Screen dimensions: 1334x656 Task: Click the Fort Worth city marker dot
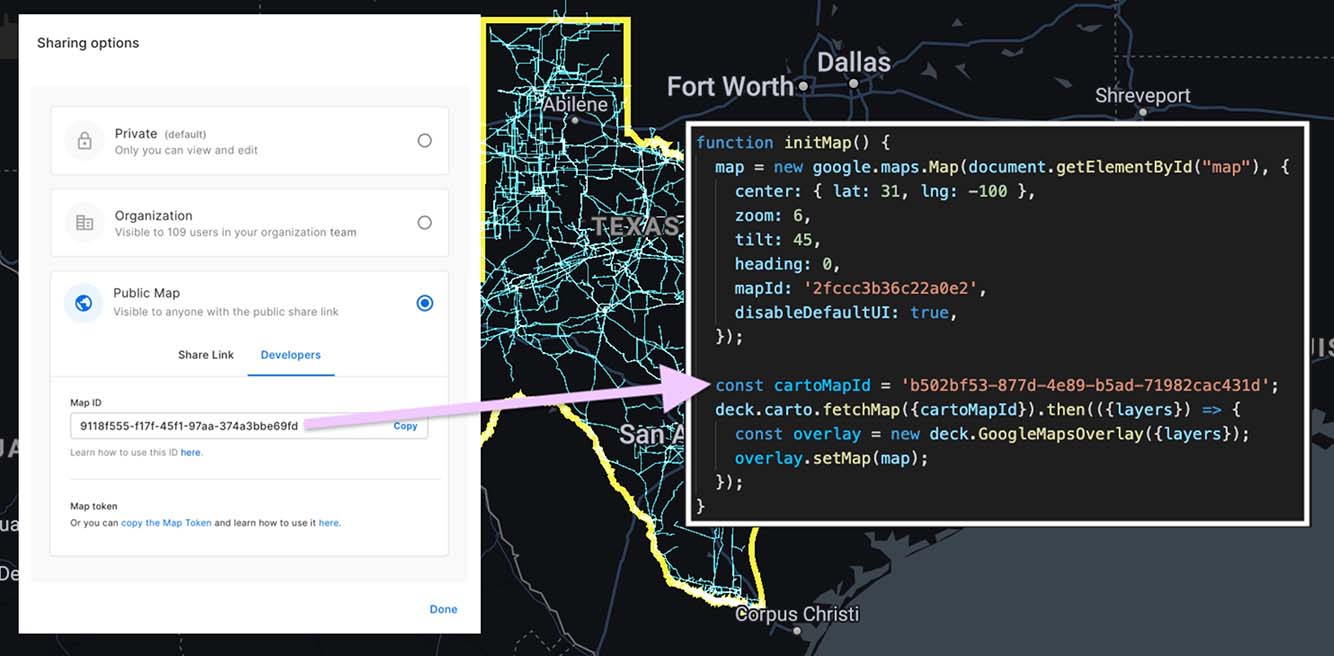pyautogui.click(x=802, y=87)
